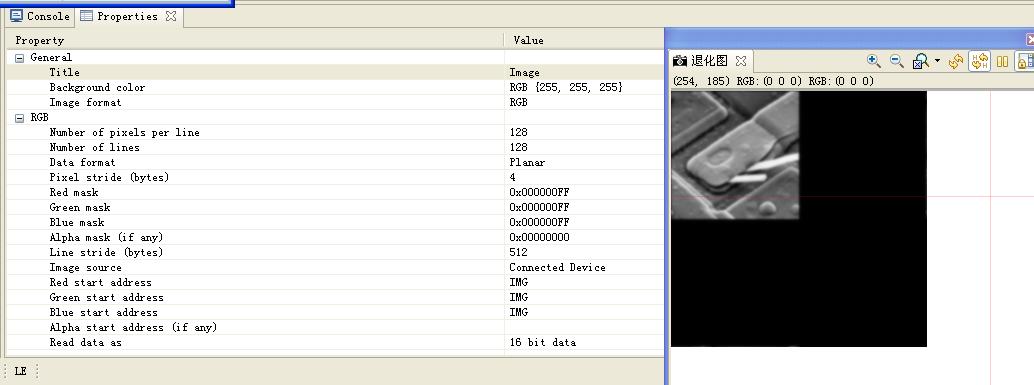Select the Number of lines label
The image size is (1034, 385).
pyautogui.click(x=94, y=147)
